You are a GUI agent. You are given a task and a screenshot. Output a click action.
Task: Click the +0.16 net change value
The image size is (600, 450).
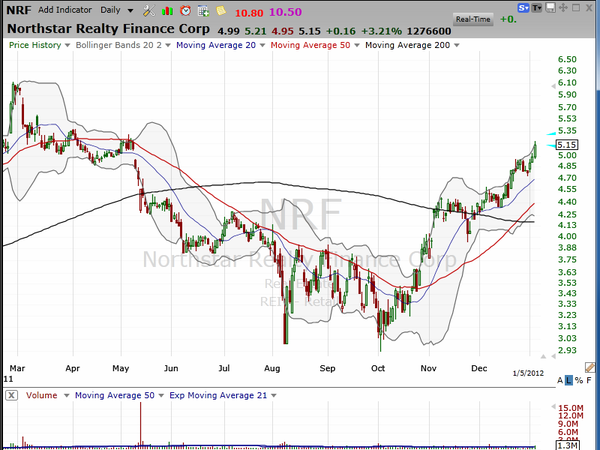tap(341, 31)
